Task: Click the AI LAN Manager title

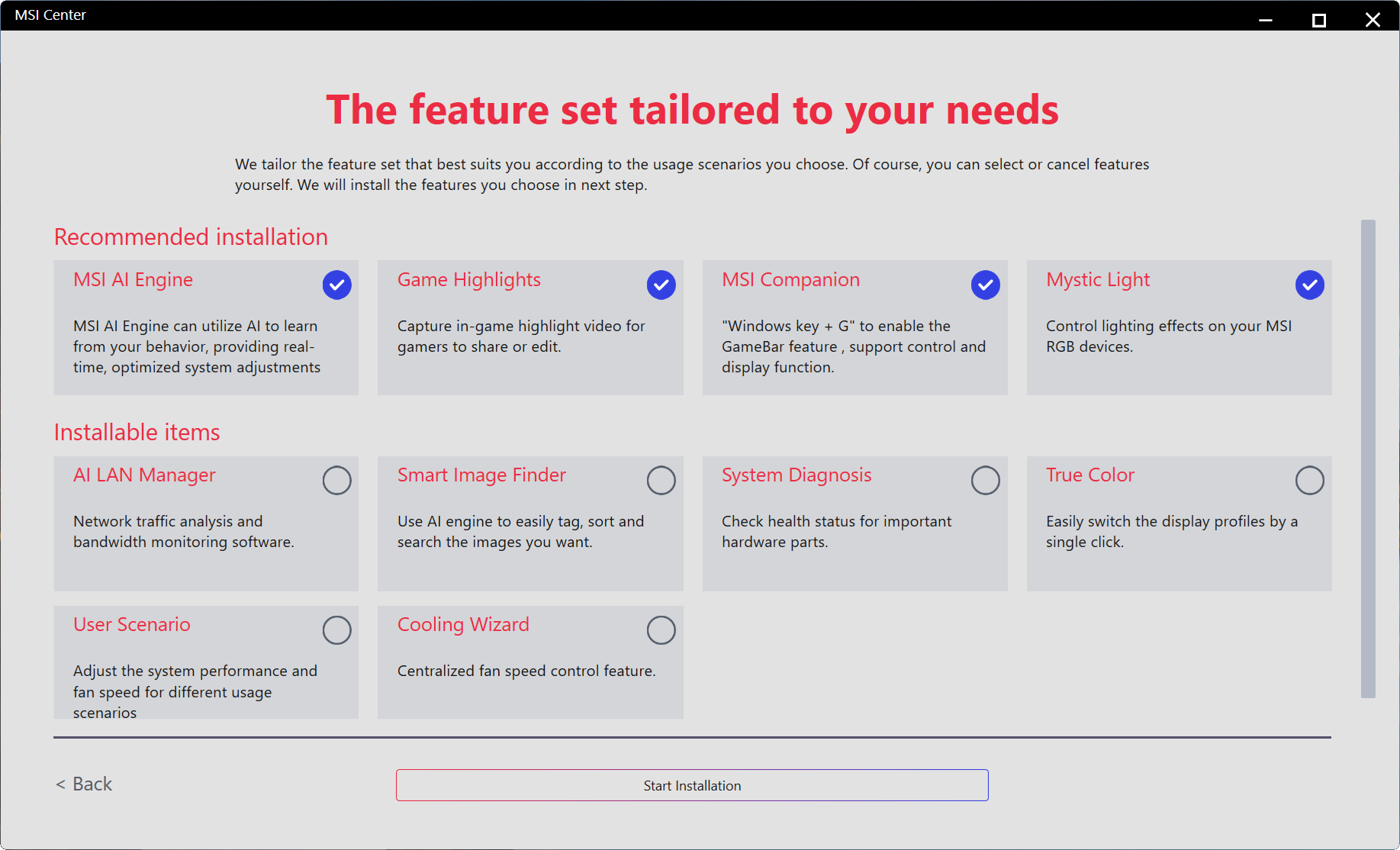Action: click(x=144, y=475)
